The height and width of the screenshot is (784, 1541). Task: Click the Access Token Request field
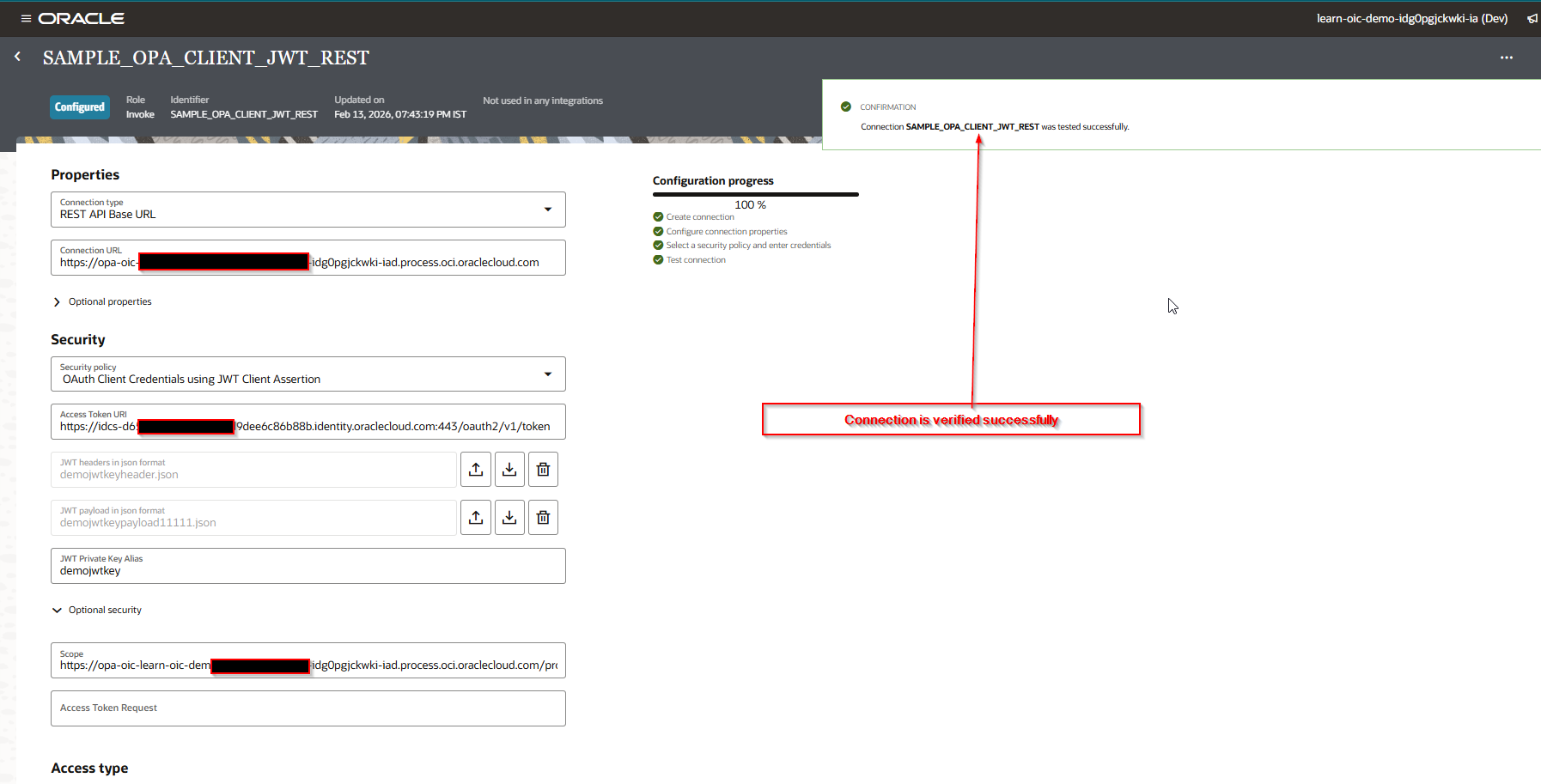[308, 708]
